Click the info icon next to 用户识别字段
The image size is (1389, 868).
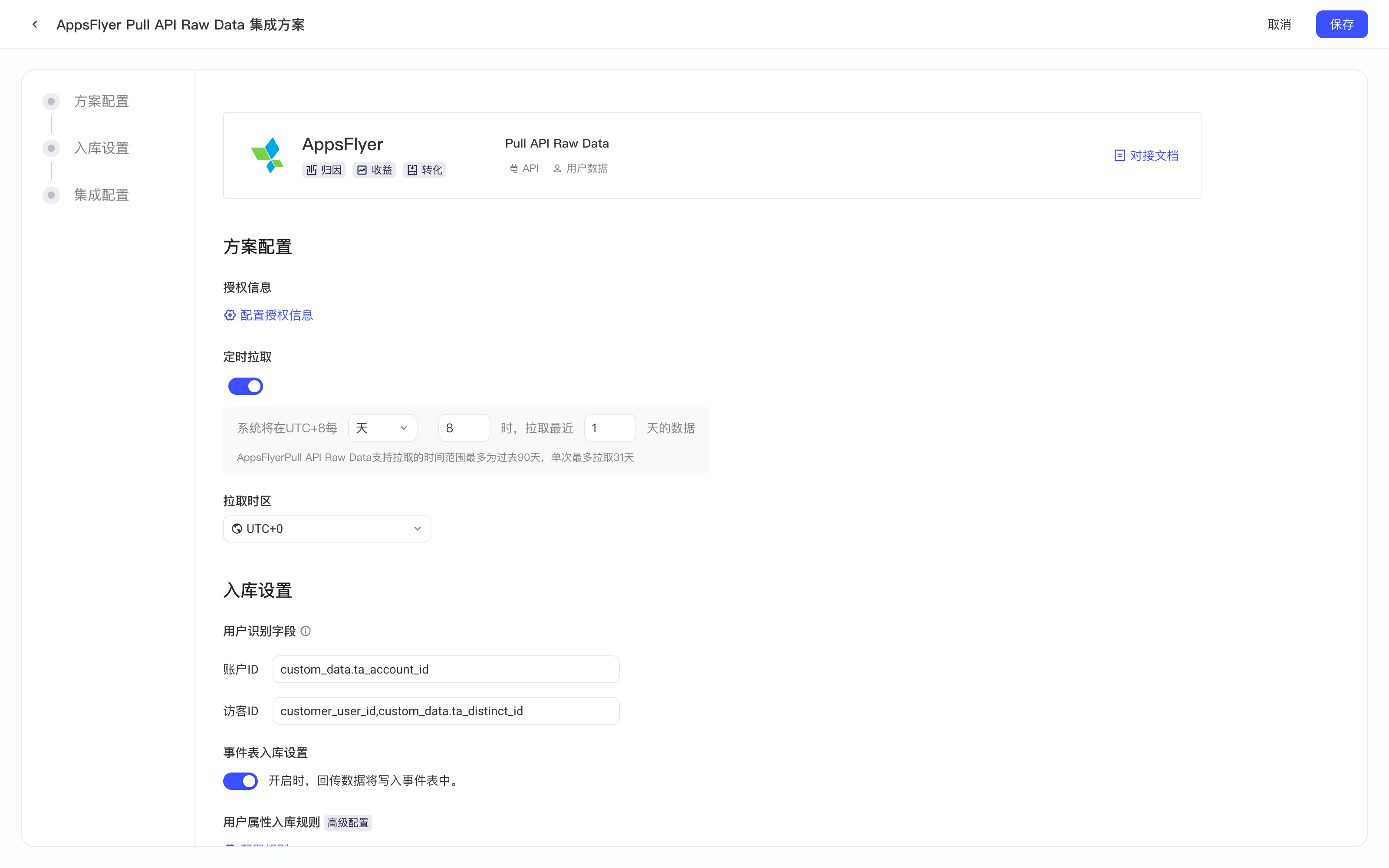coord(305,631)
